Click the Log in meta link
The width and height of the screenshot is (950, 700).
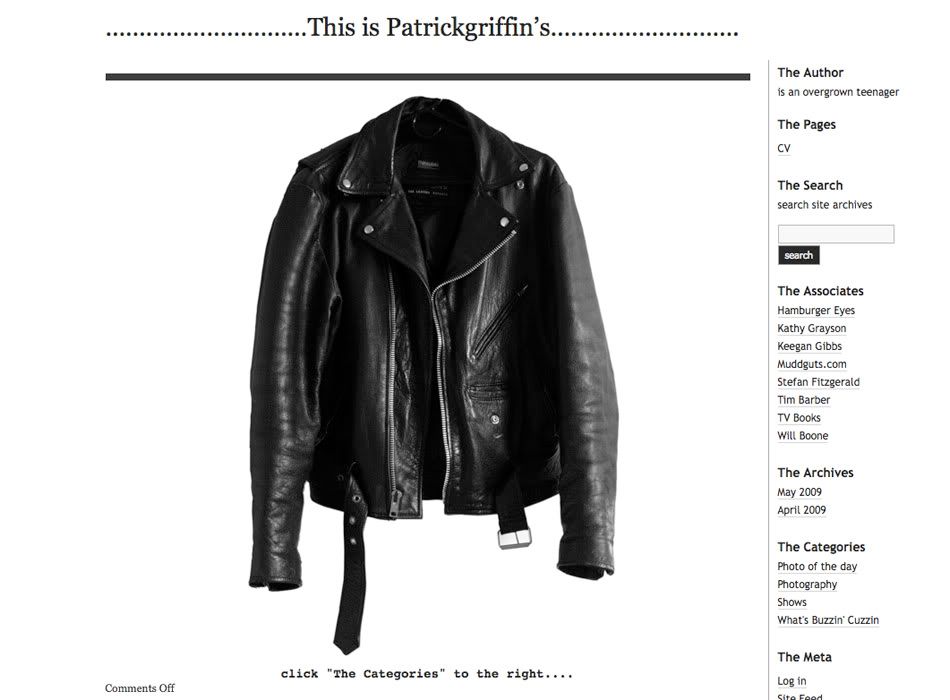[791, 681]
